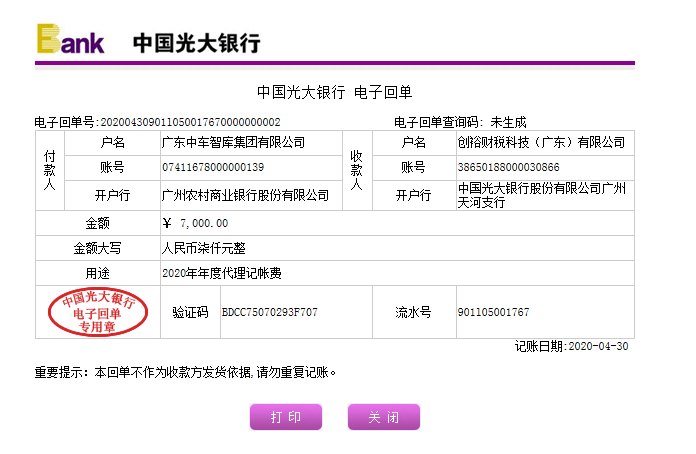The image size is (696, 454).
Task: Click the 收款人 column label
Action: [356, 170]
